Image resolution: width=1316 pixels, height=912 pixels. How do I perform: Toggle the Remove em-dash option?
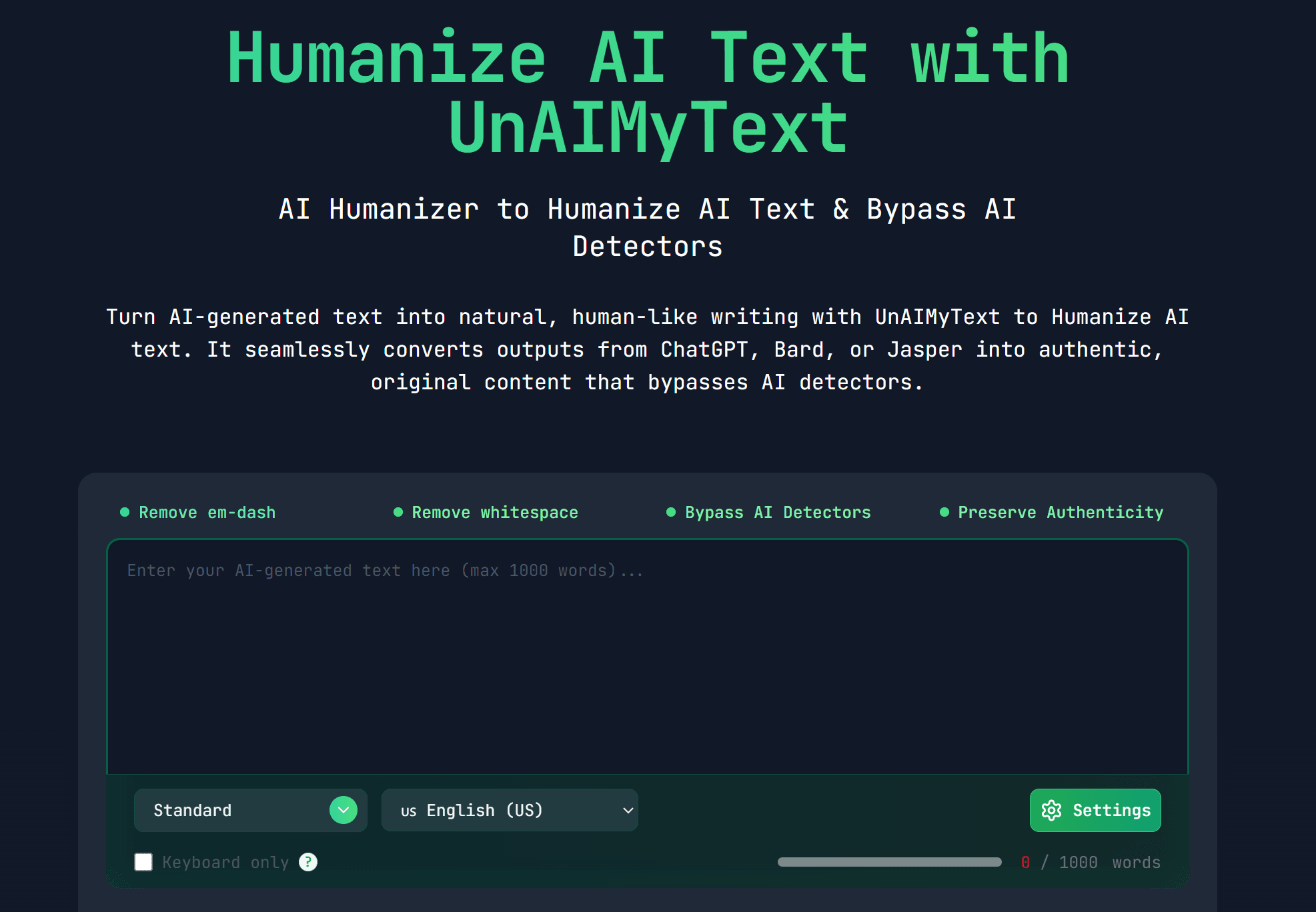click(207, 512)
